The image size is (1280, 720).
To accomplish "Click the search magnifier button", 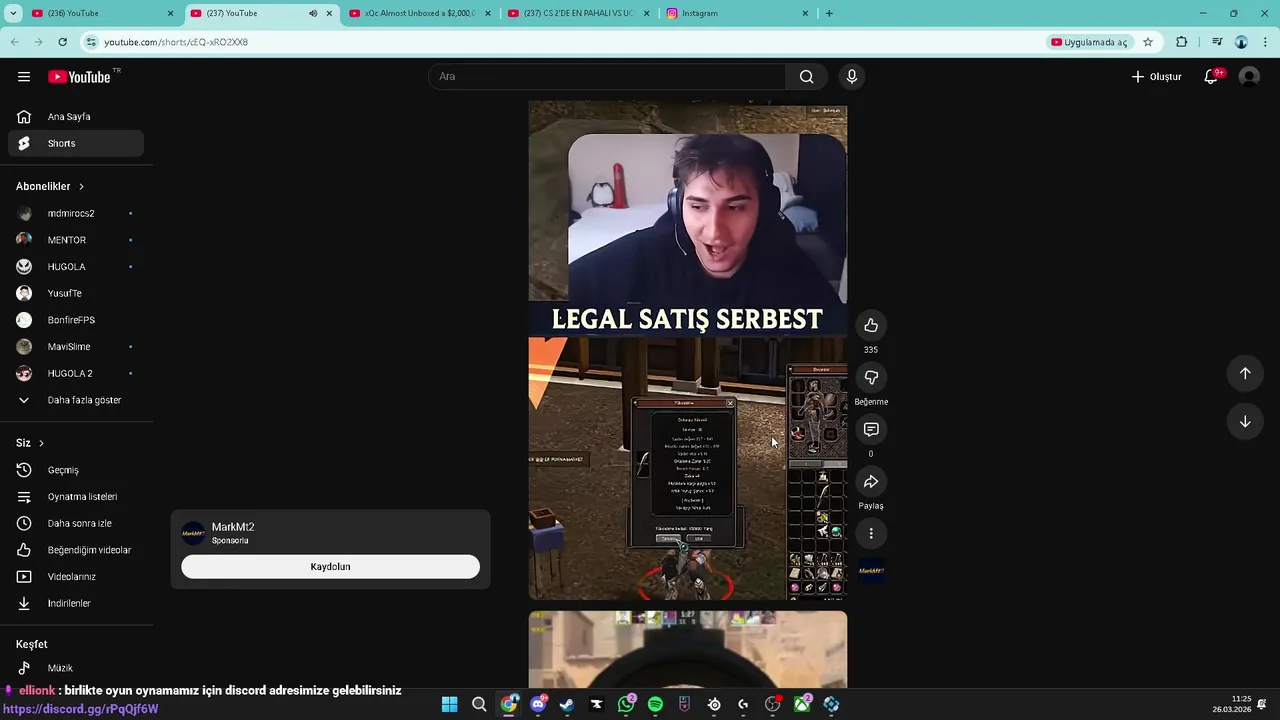I will click(x=806, y=77).
